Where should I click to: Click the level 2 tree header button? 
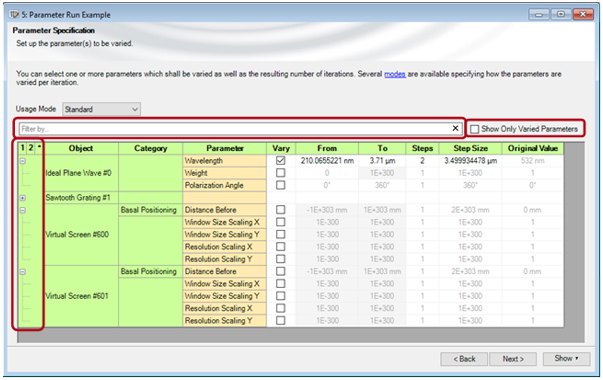pos(31,148)
